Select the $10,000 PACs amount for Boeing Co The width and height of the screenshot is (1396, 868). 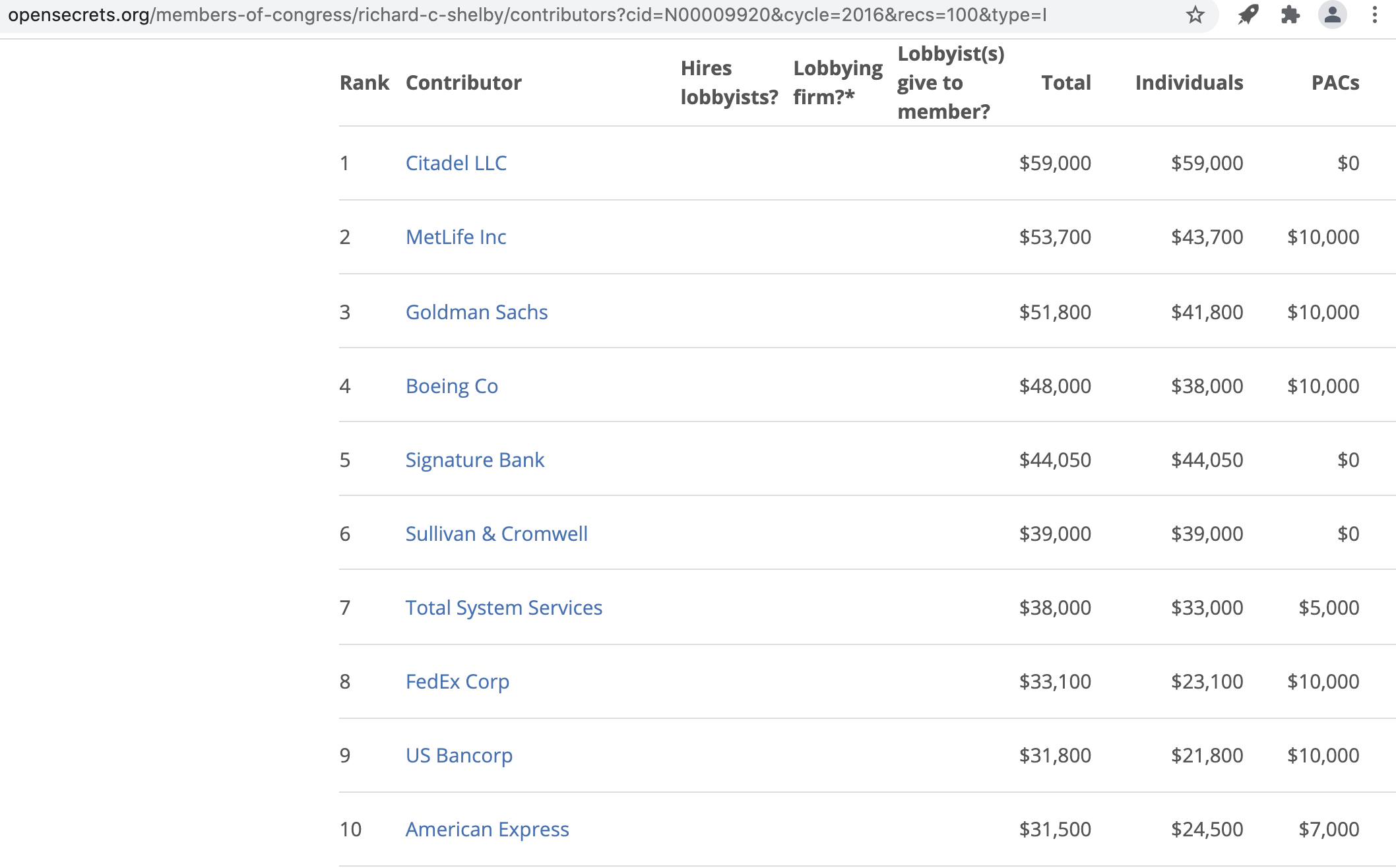pos(1323,386)
